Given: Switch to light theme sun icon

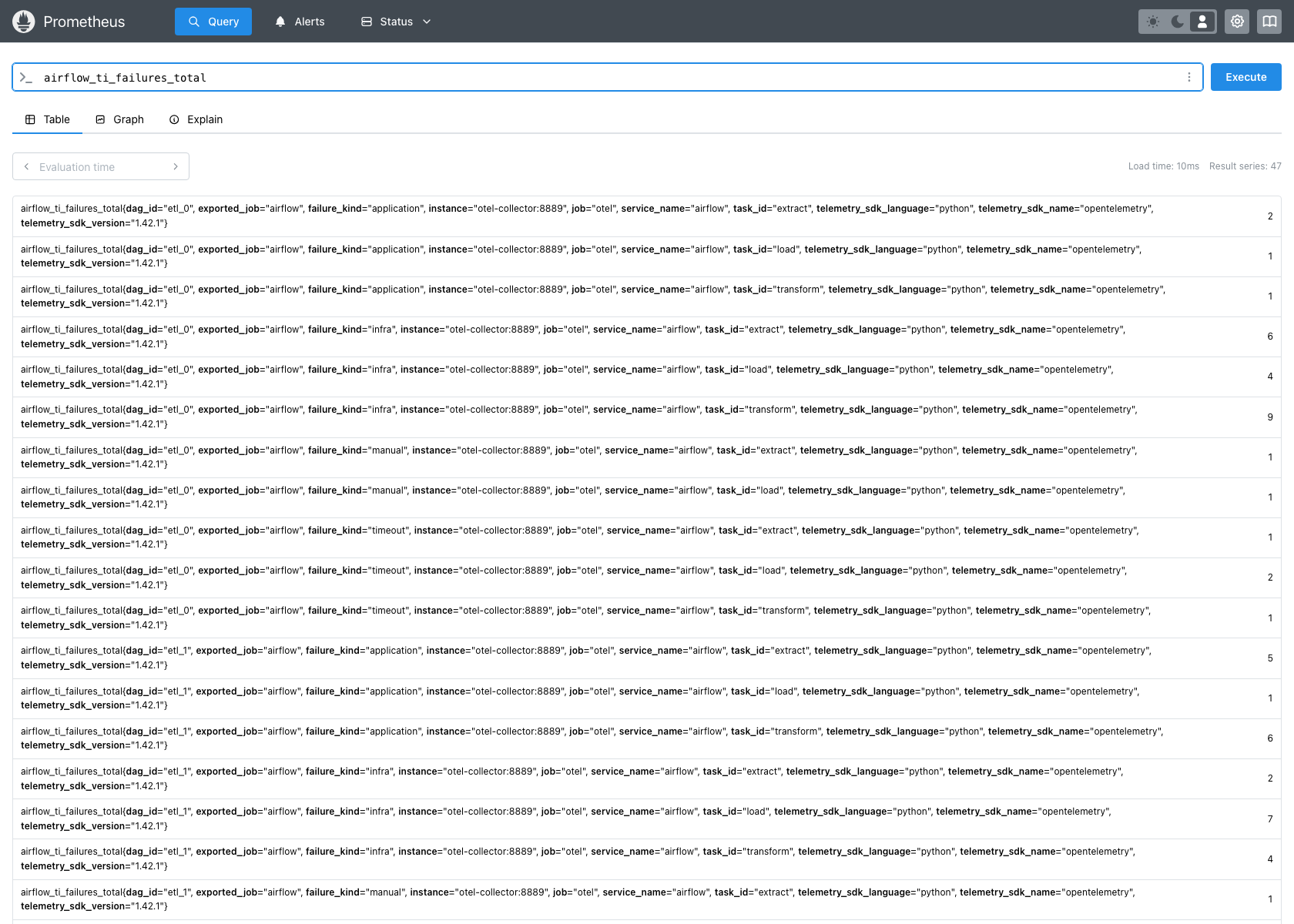Looking at the screenshot, I should [1153, 22].
